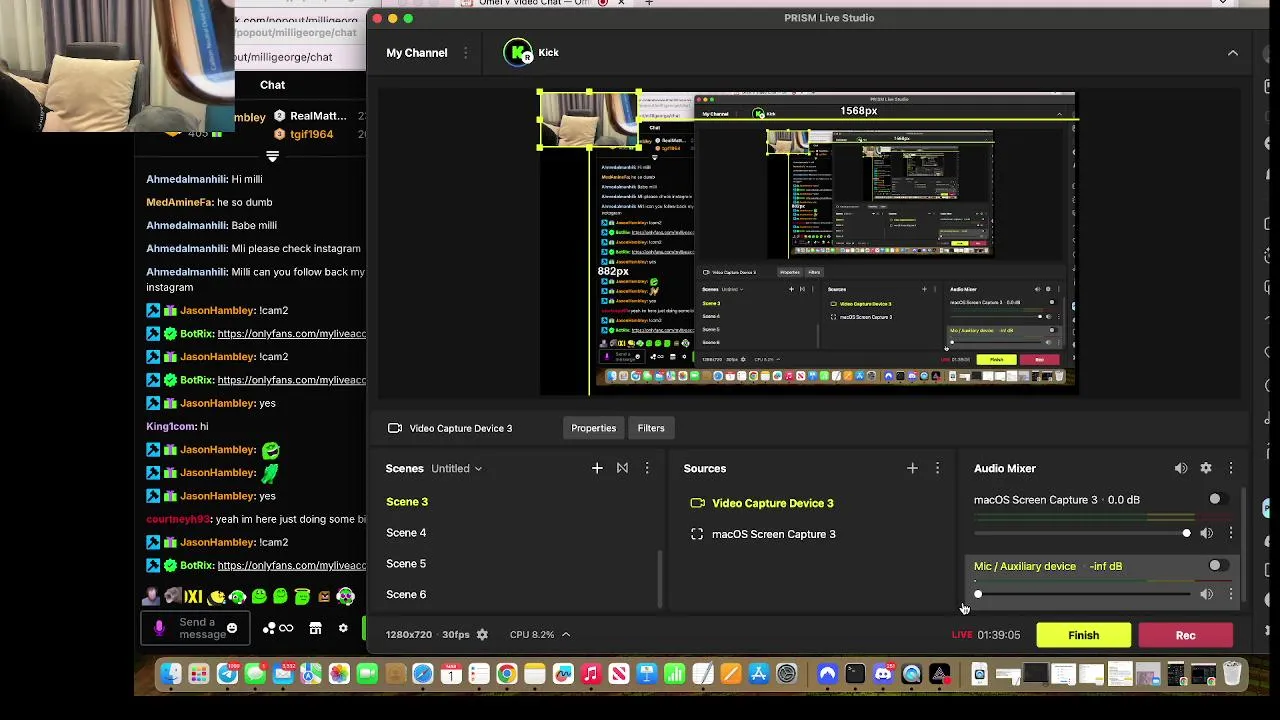
Task: Open chat settings gear icon
Action: (x=343, y=628)
